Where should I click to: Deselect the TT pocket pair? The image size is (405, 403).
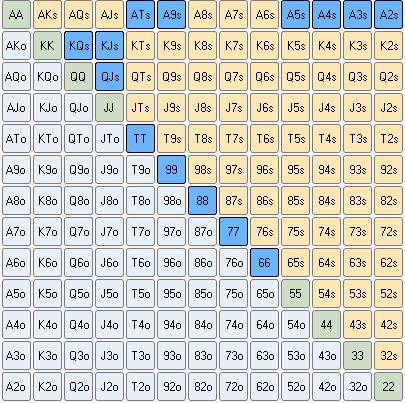(140, 138)
